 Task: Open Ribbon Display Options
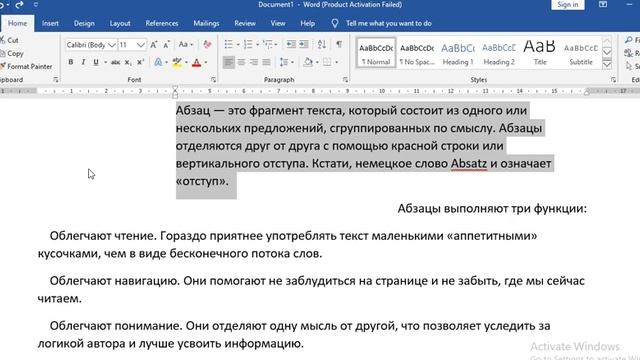point(603,4)
